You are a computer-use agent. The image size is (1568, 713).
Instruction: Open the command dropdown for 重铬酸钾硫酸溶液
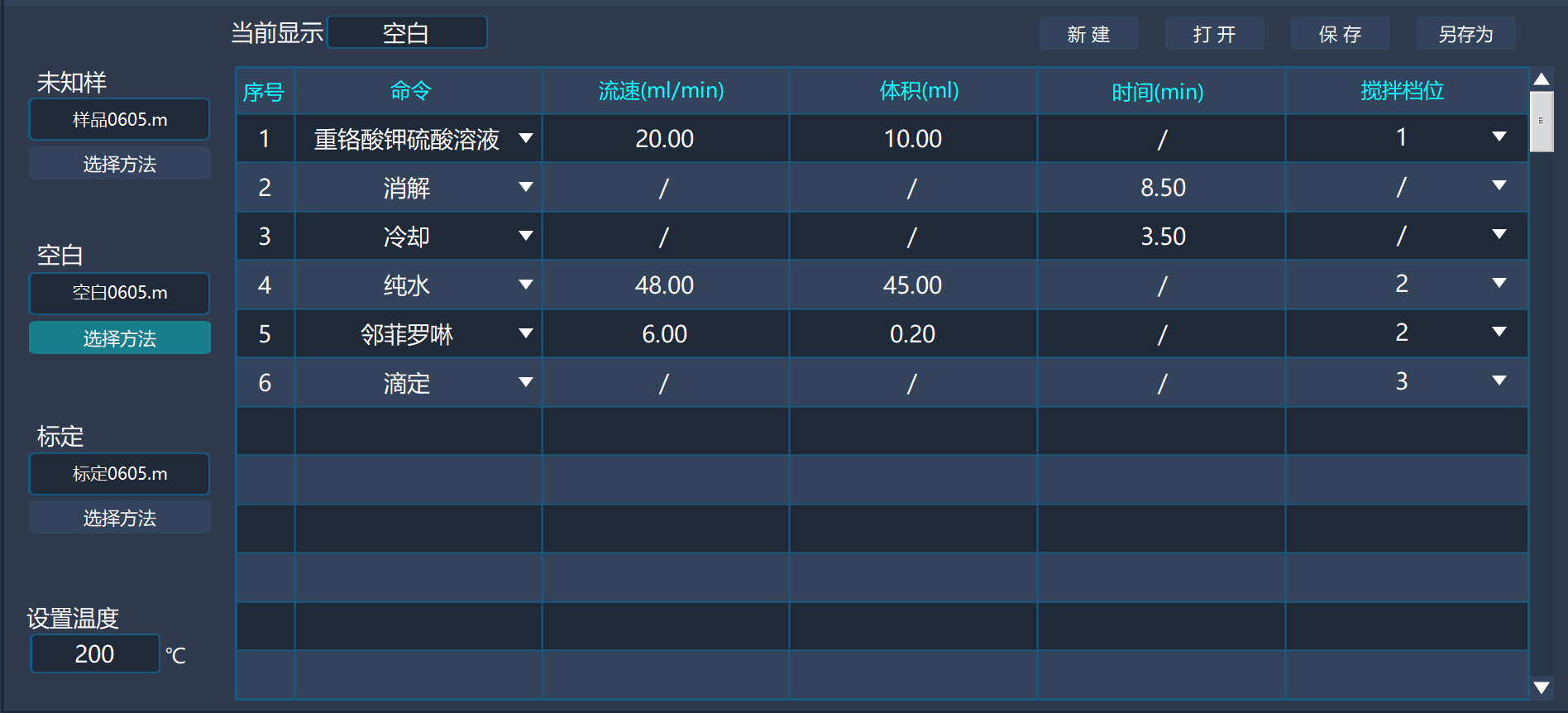527,138
